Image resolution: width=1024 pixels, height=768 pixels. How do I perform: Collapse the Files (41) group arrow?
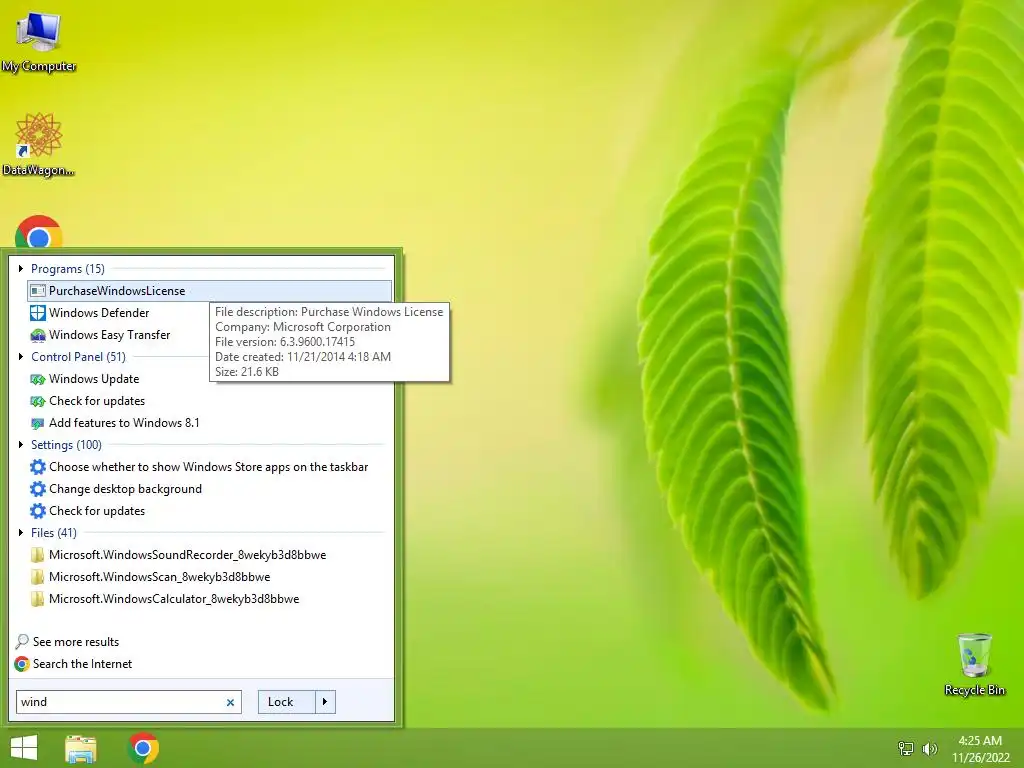point(21,532)
